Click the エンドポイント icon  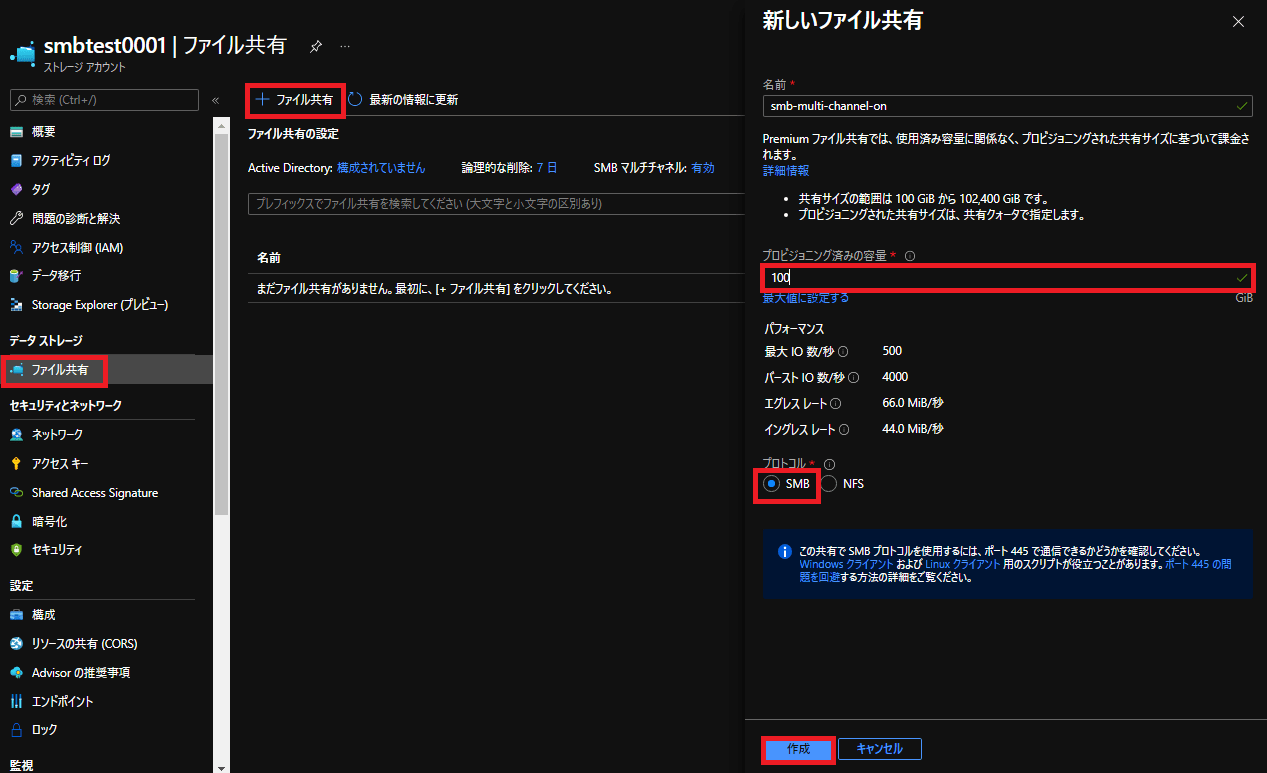16,701
